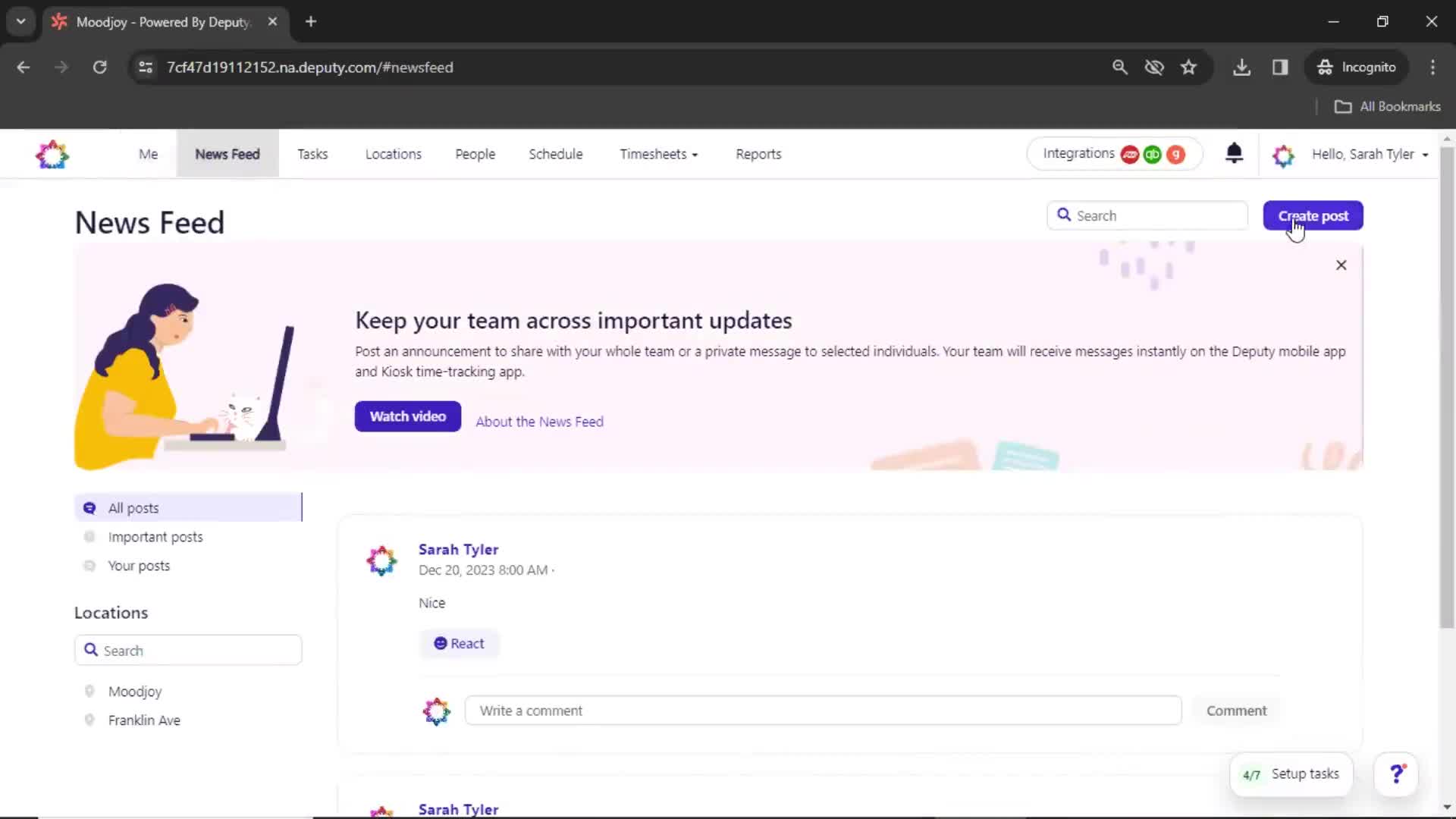The width and height of the screenshot is (1456, 819).
Task: Open the About the News Feed link
Action: tap(539, 422)
